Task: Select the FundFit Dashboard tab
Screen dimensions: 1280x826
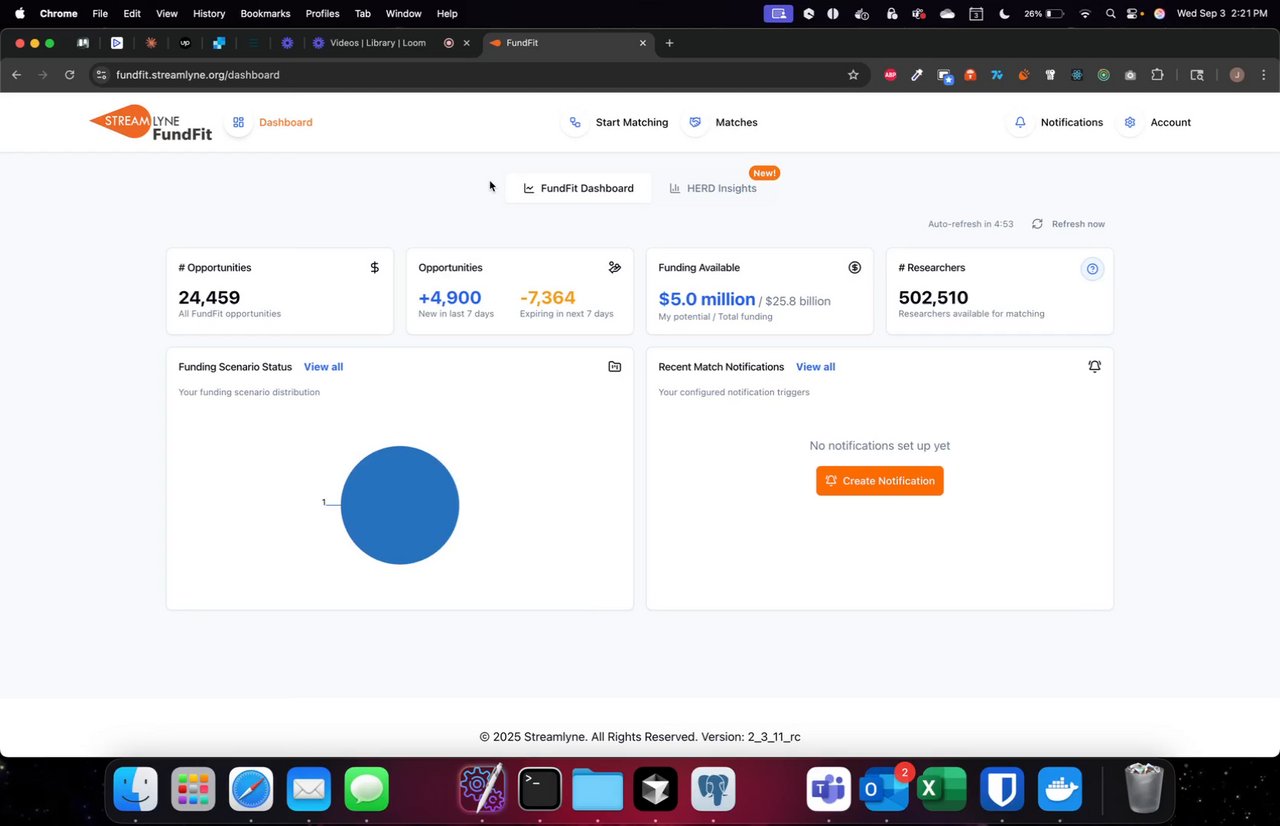Action: point(578,188)
